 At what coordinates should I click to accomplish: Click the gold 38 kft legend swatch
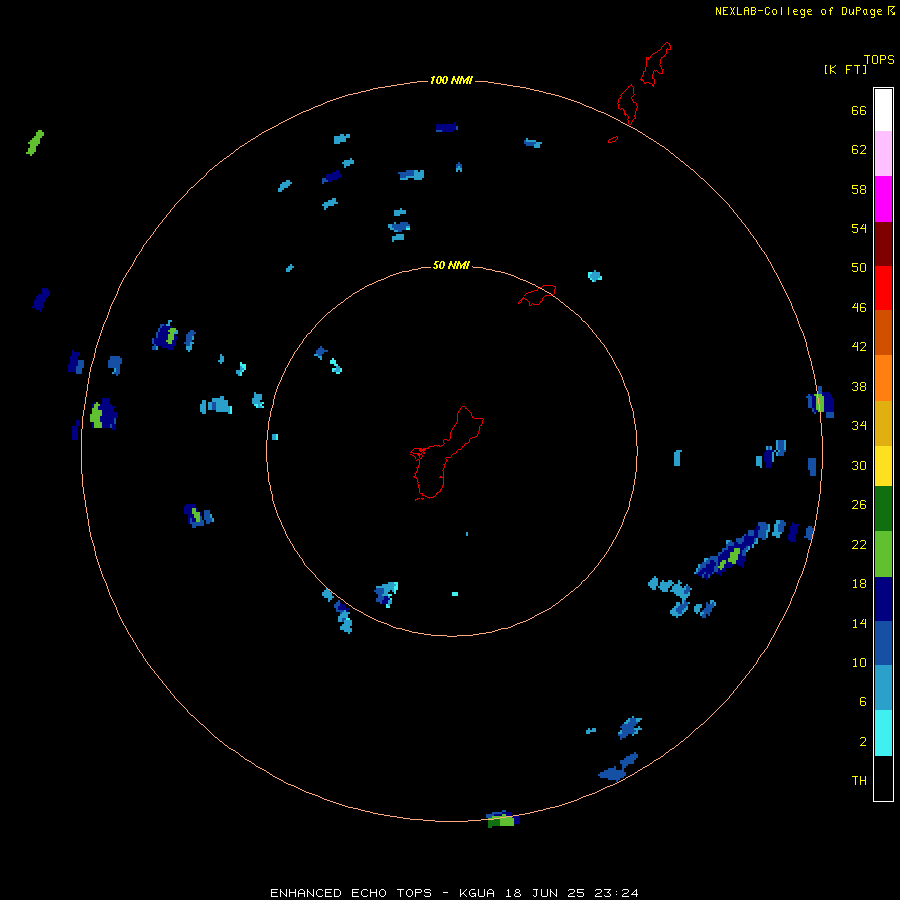(x=883, y=422)
